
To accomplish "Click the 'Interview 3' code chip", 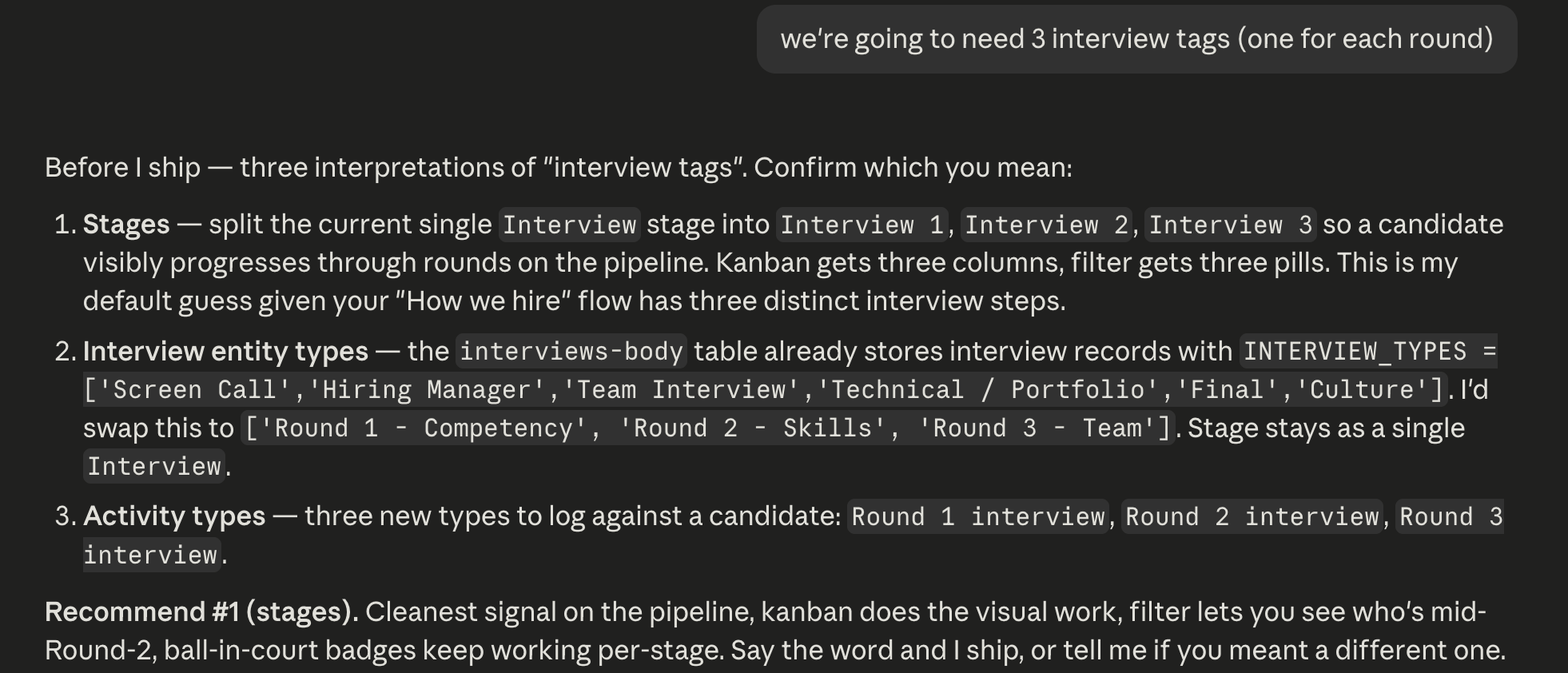I will (1231, 225).
